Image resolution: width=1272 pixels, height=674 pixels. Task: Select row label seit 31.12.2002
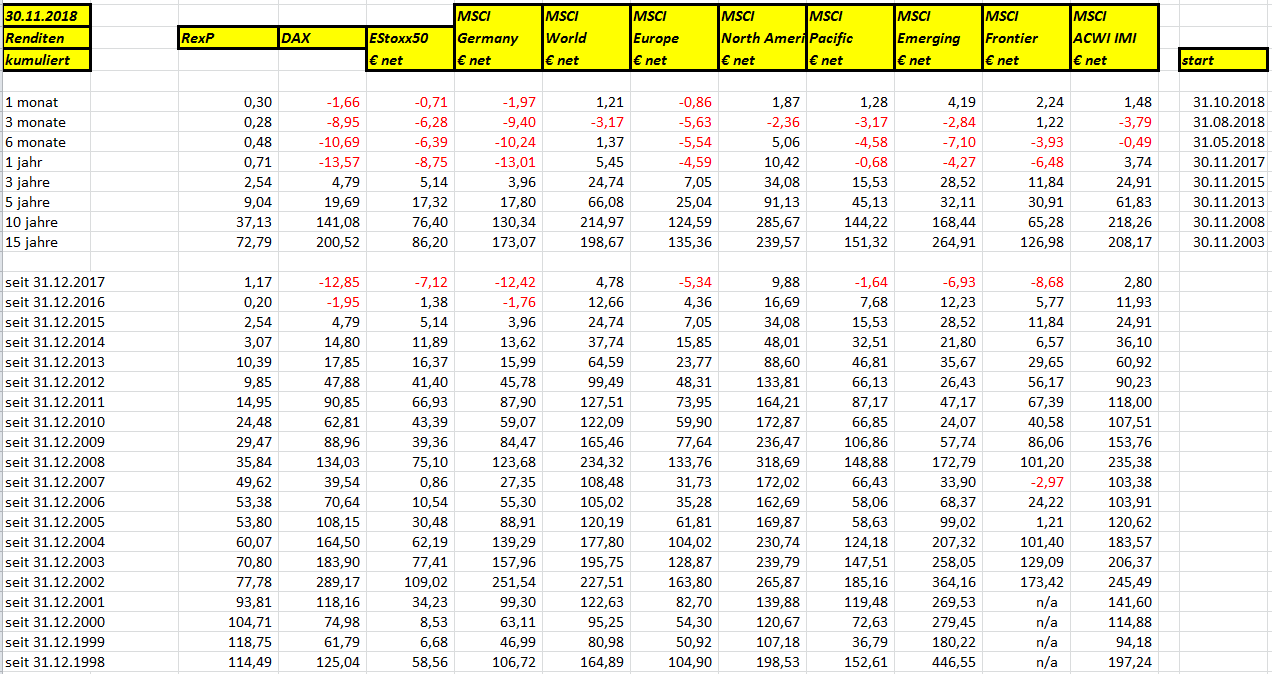55,582
